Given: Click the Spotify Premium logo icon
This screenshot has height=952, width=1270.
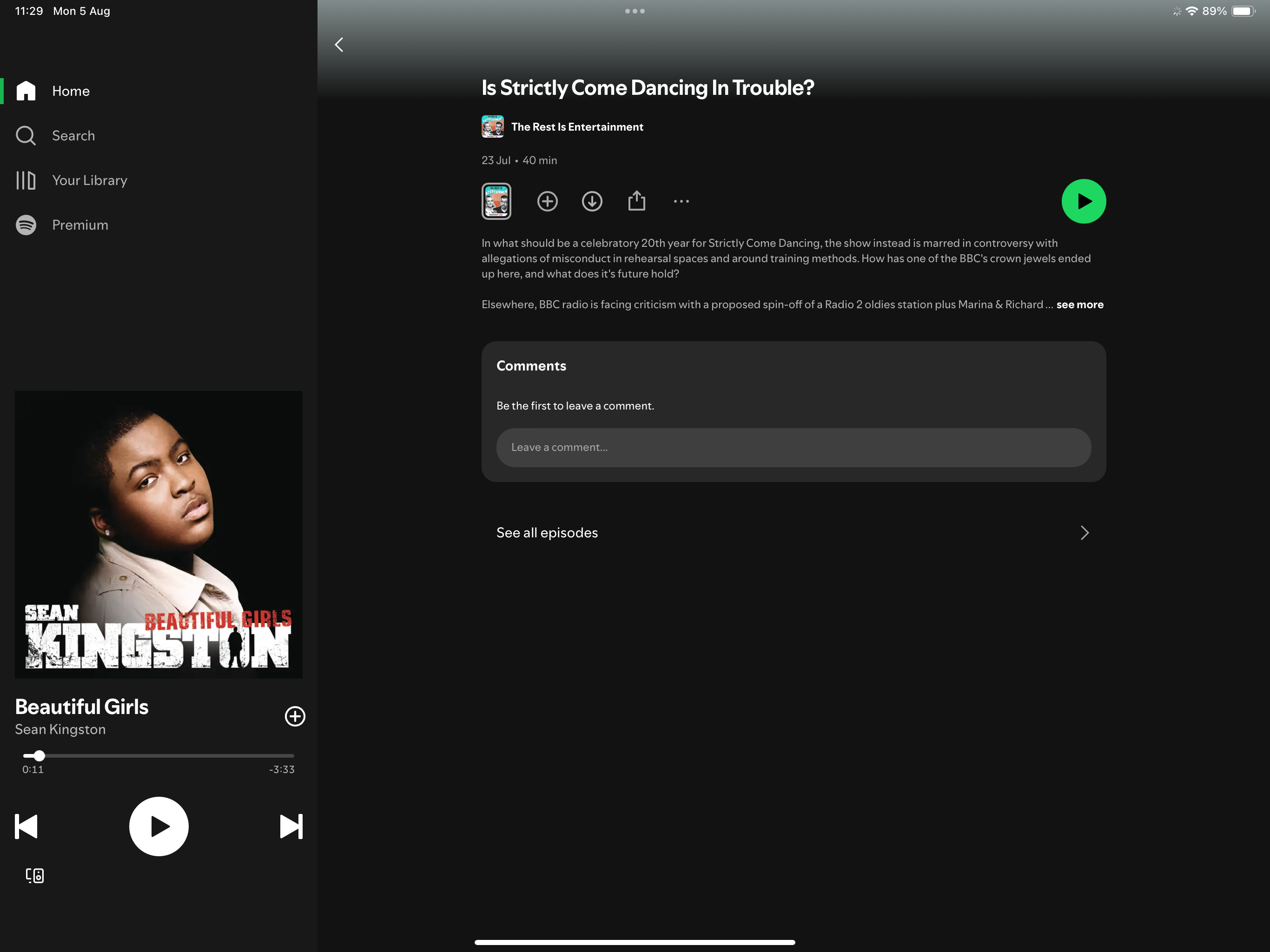Looking at the screenshot, I should click(x=26, y=225).
